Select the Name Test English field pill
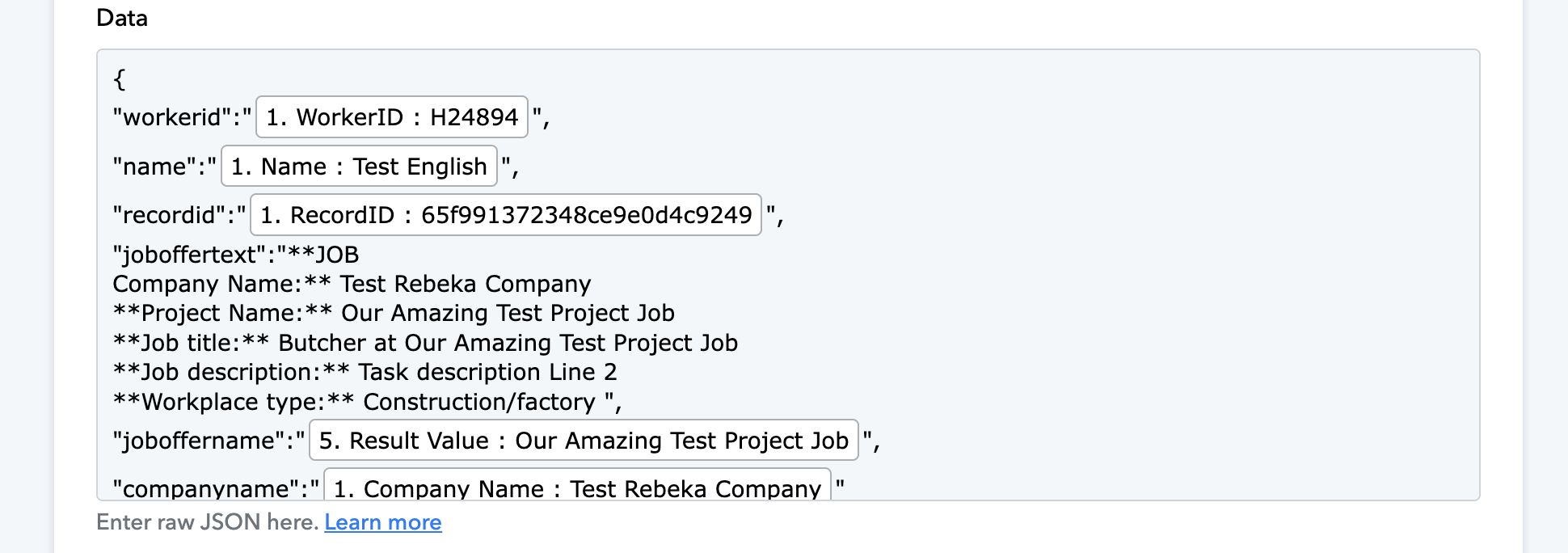The height and width of the screenshot is (553, 1568). (x=359, y=166)
